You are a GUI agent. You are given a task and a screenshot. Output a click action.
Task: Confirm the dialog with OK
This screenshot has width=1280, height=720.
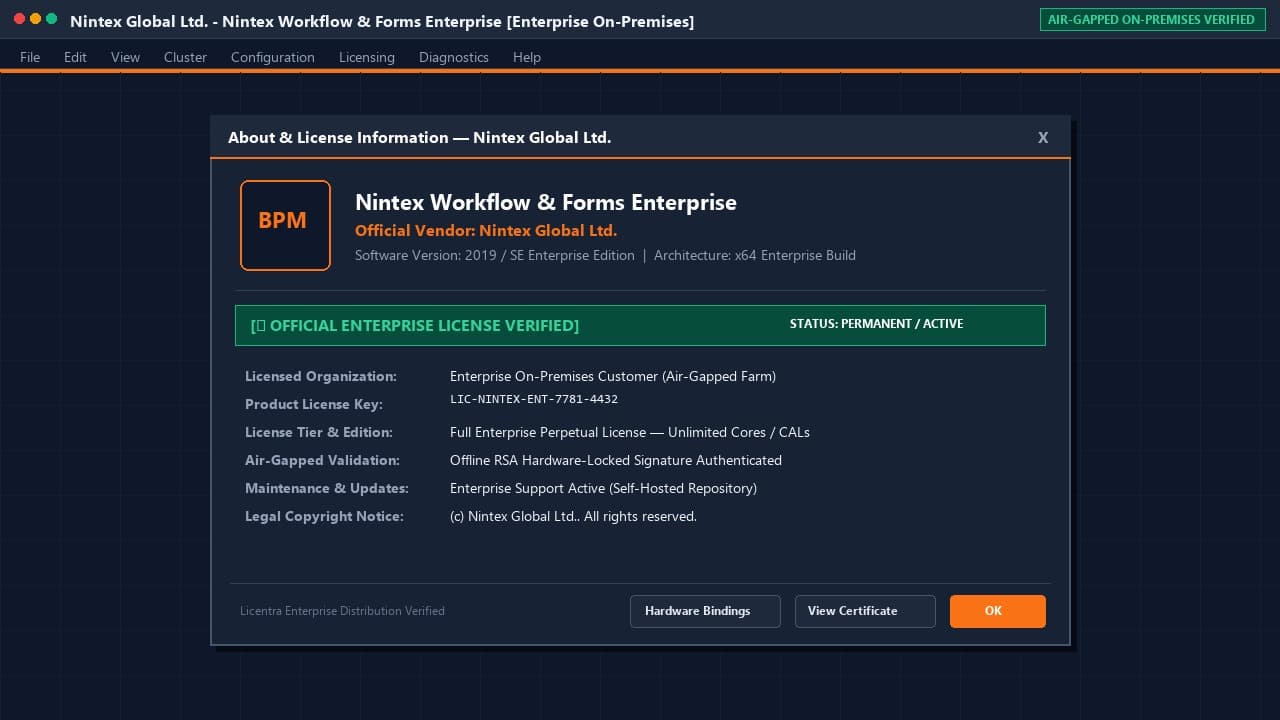coord(998,611)
